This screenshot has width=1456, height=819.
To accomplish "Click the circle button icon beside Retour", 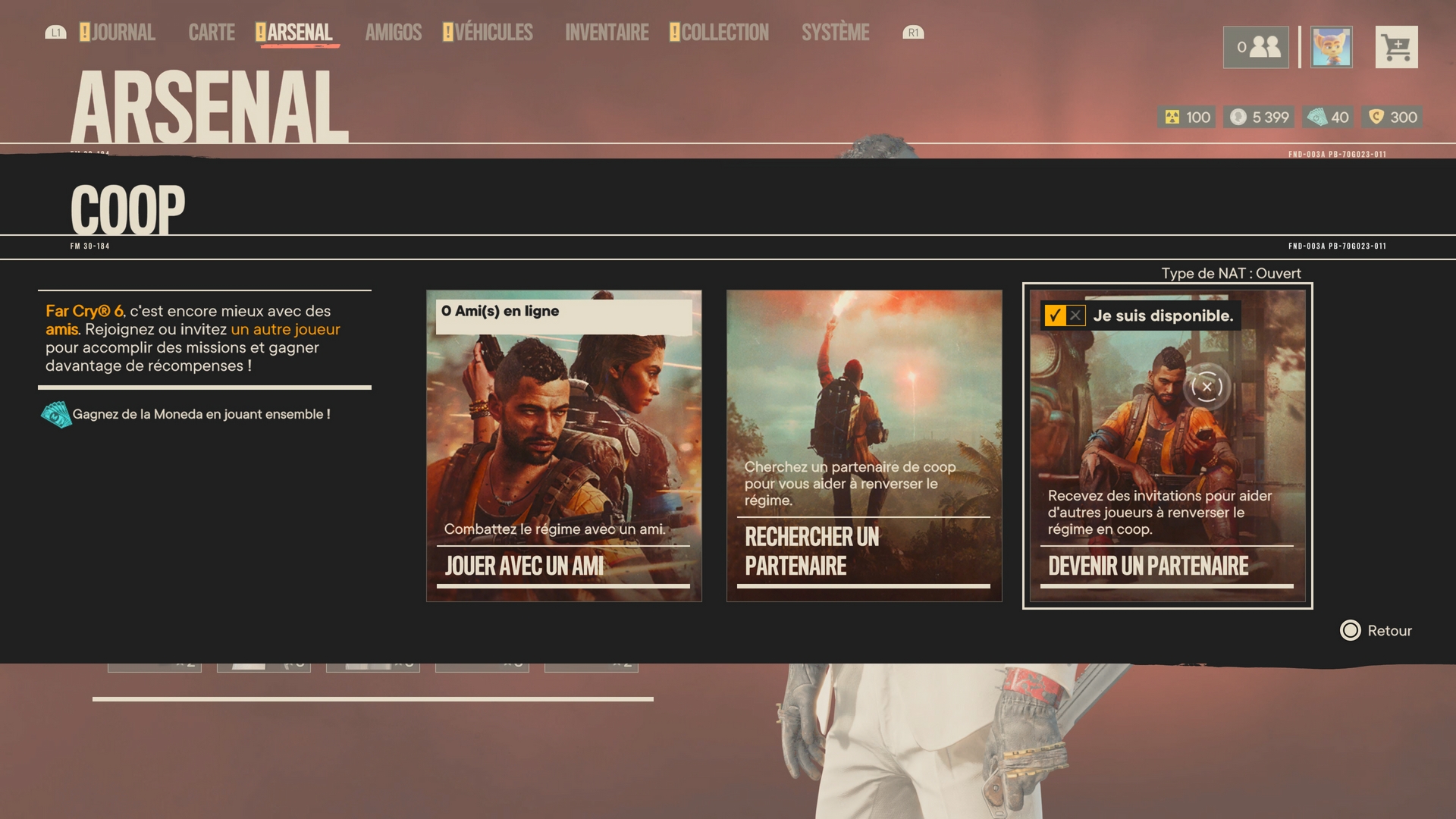I will point(1351,630).
